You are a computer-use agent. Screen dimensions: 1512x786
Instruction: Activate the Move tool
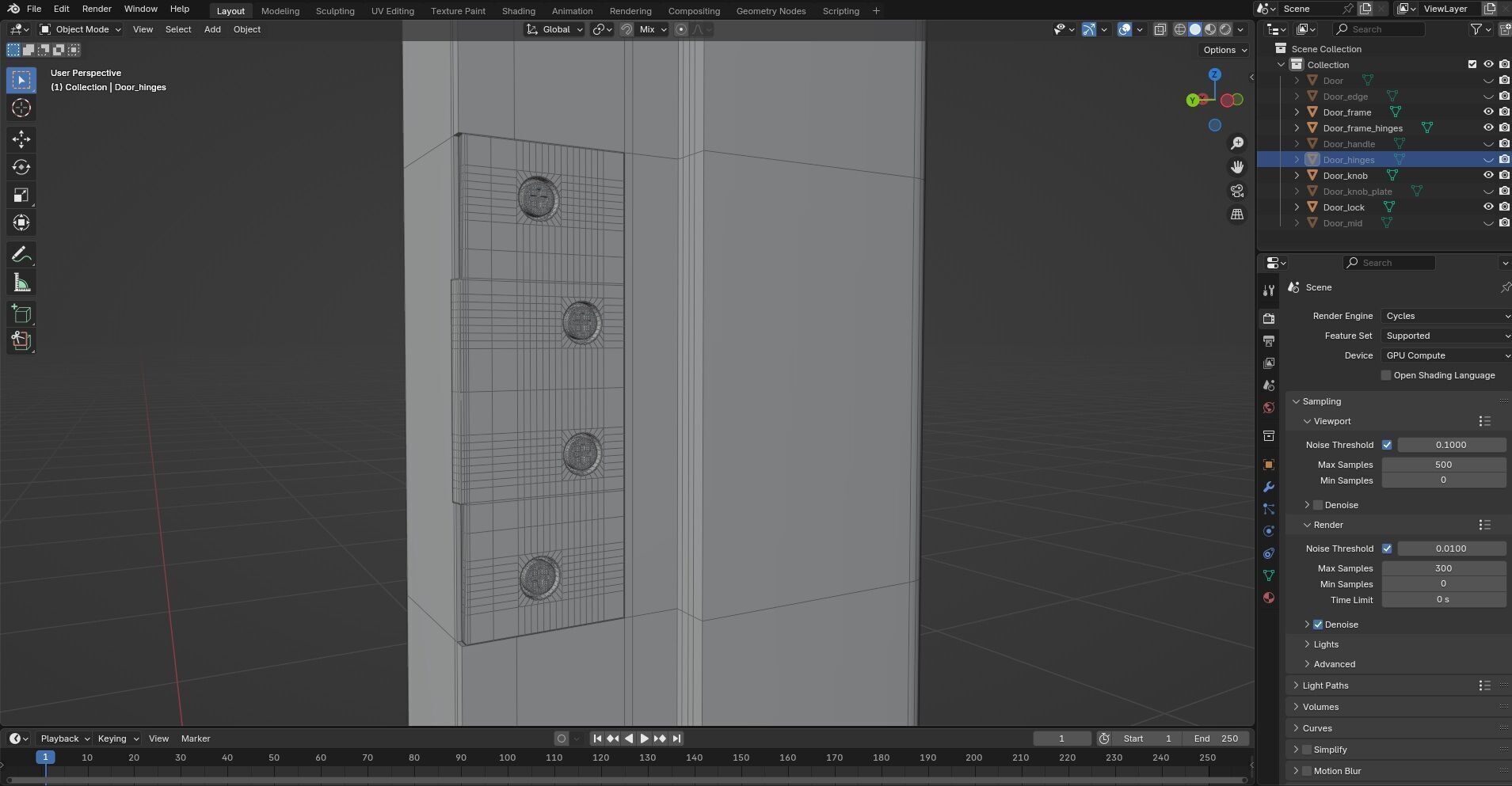click(x=21, y=139)
